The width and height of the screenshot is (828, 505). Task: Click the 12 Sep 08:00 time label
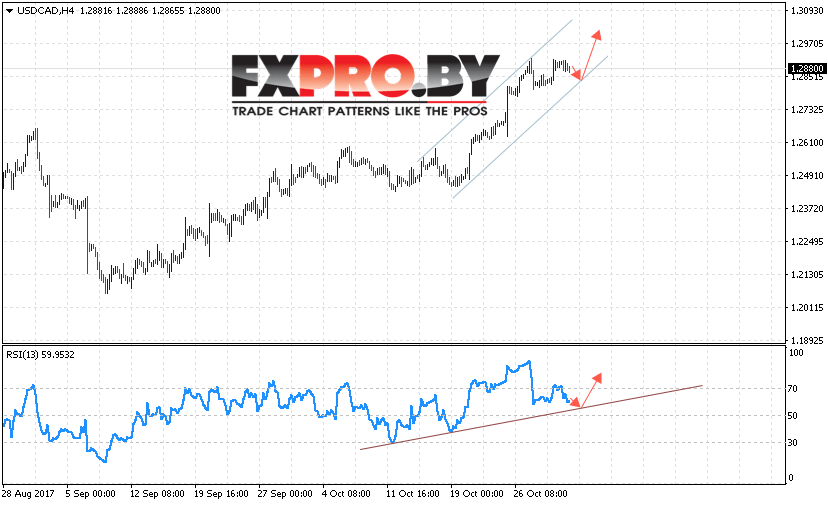[x=157, y=494]
